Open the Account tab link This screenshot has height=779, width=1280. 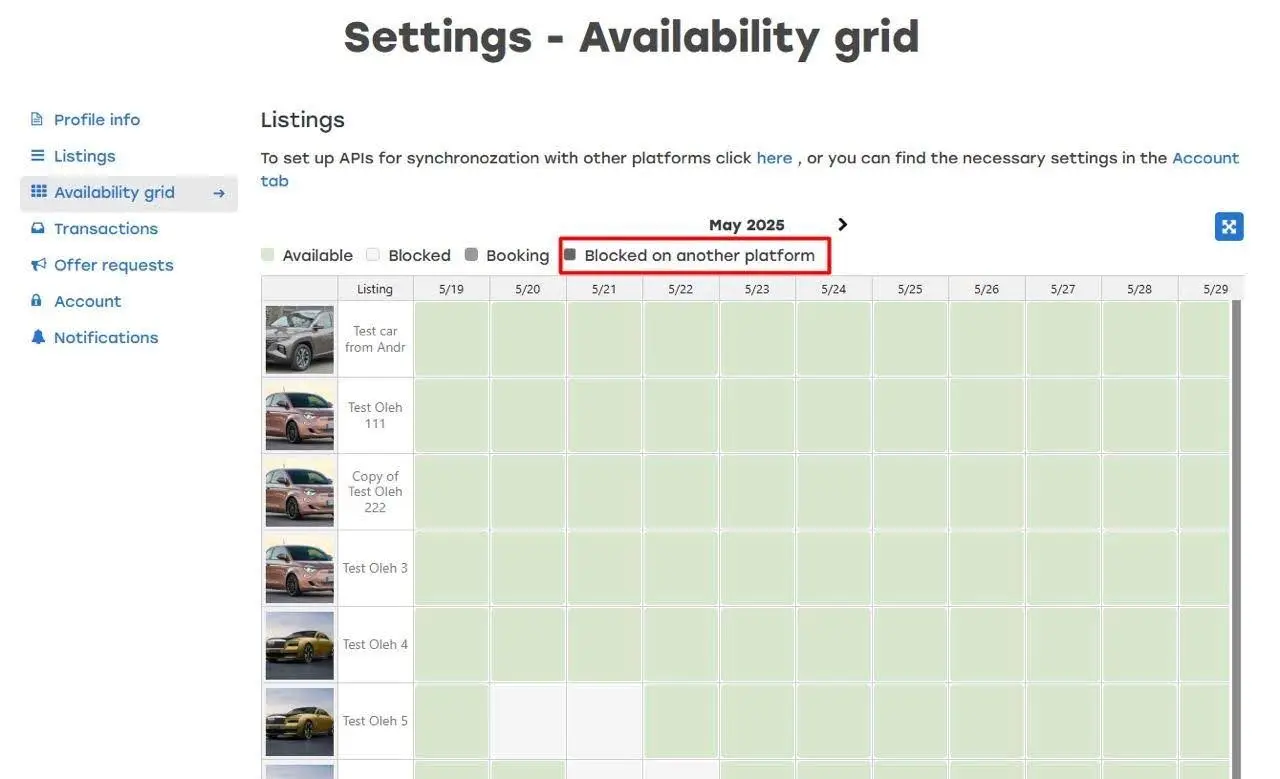click(1206, 157)
